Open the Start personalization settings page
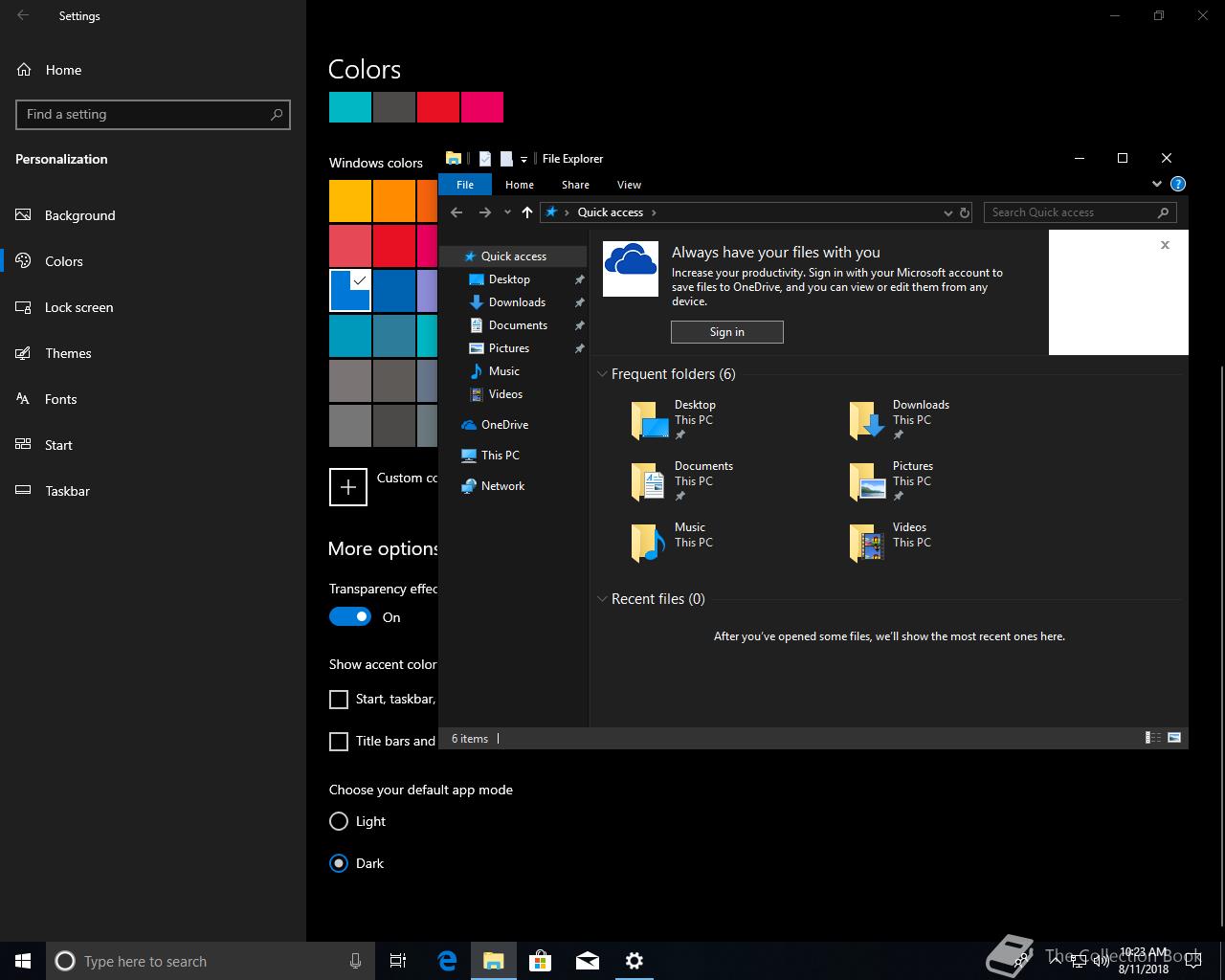1225x980 pixels. [153, 445]
